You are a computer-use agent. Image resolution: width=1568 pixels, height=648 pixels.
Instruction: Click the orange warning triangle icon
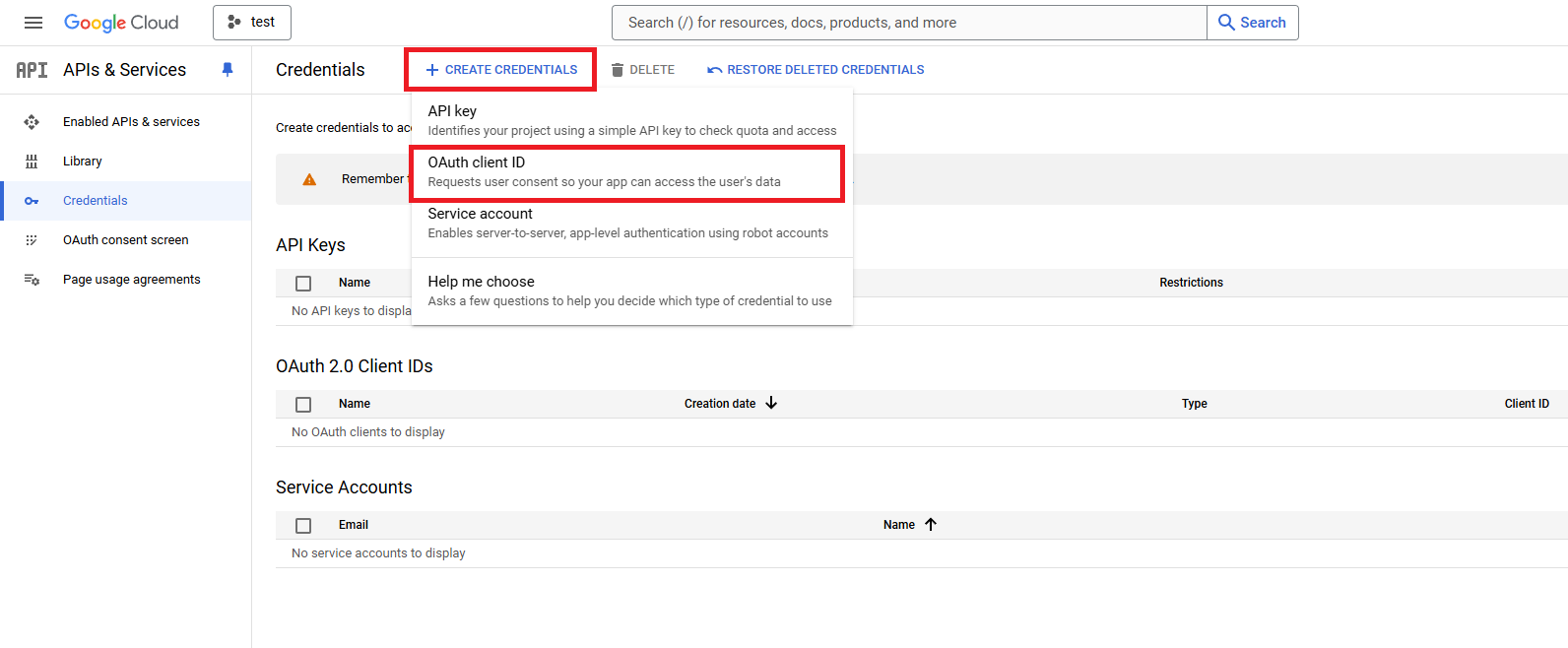pos(309,179)
